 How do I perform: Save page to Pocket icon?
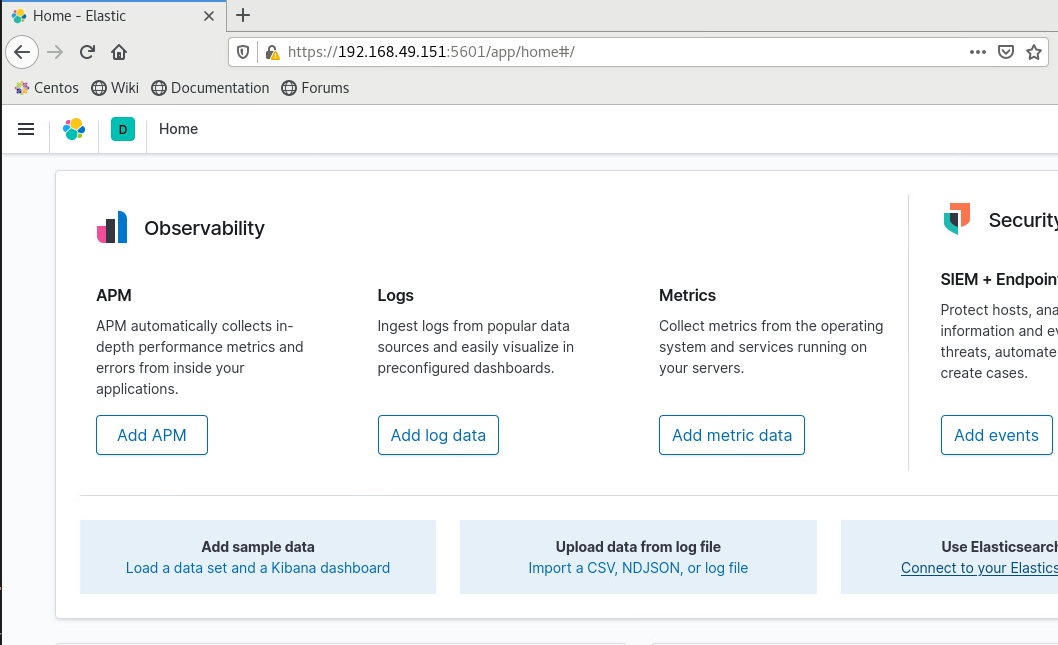pyautogui.click(x=1006, y=52)
